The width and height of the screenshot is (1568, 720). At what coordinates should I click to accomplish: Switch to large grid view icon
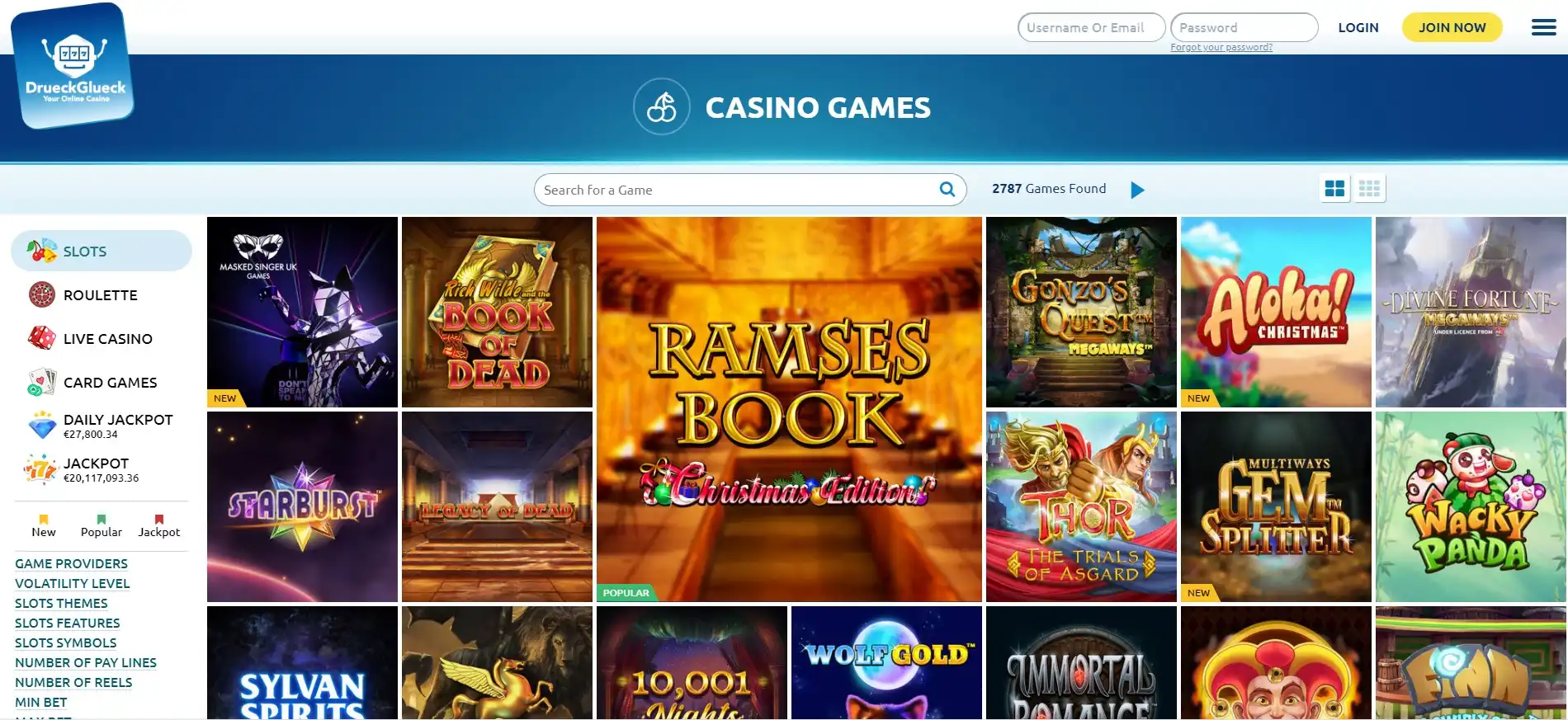point(1334,189)
